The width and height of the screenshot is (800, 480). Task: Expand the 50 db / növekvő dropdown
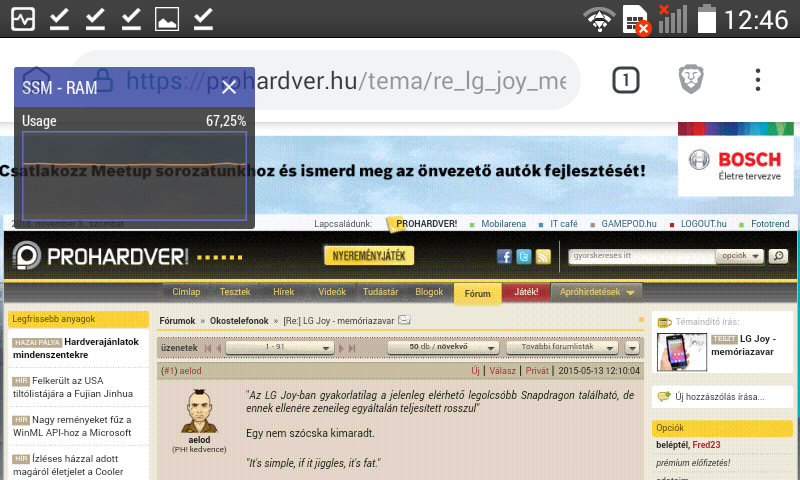[443, 347]
